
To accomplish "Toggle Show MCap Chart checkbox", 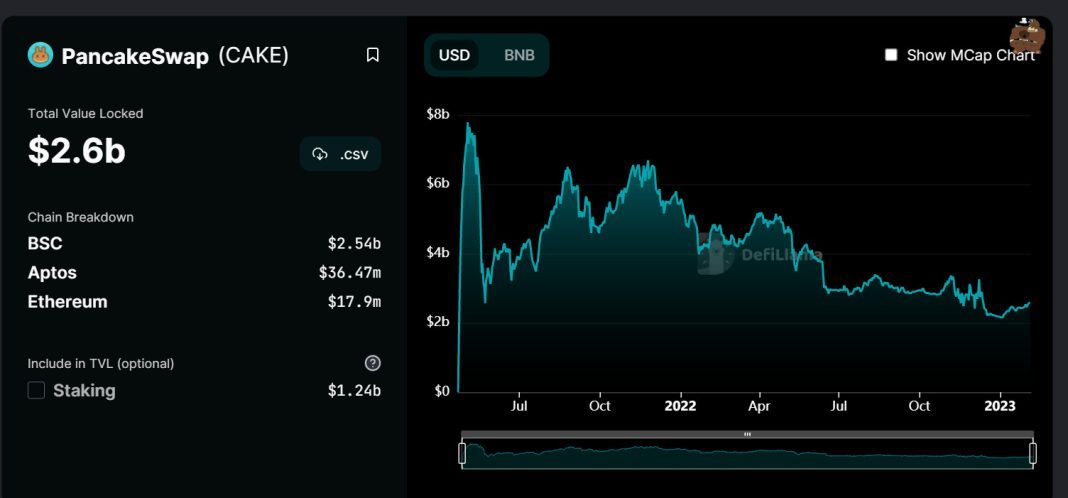I will click(x=891, y=55).
